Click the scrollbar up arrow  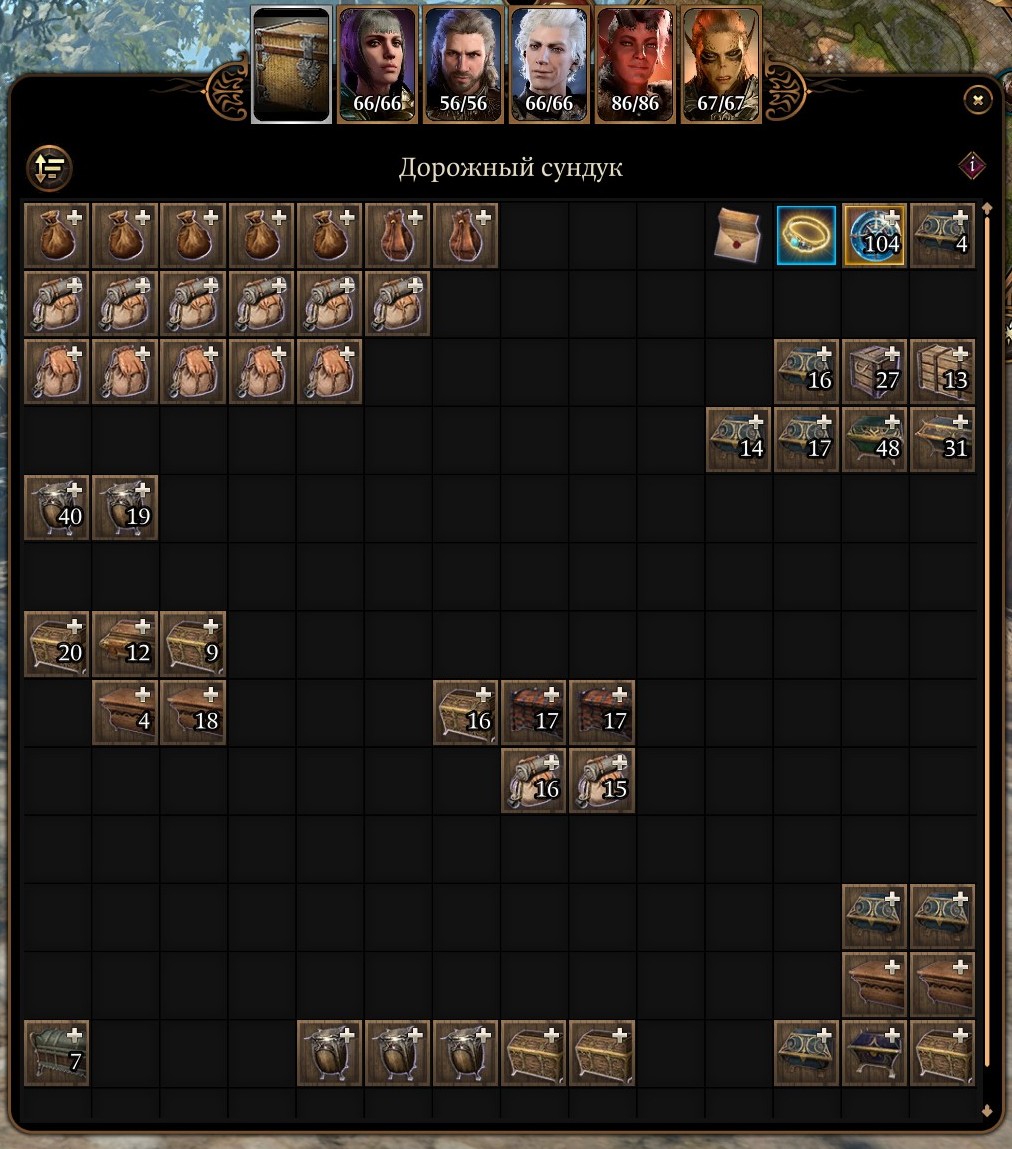pyautogui.click(x=987, y=209)
